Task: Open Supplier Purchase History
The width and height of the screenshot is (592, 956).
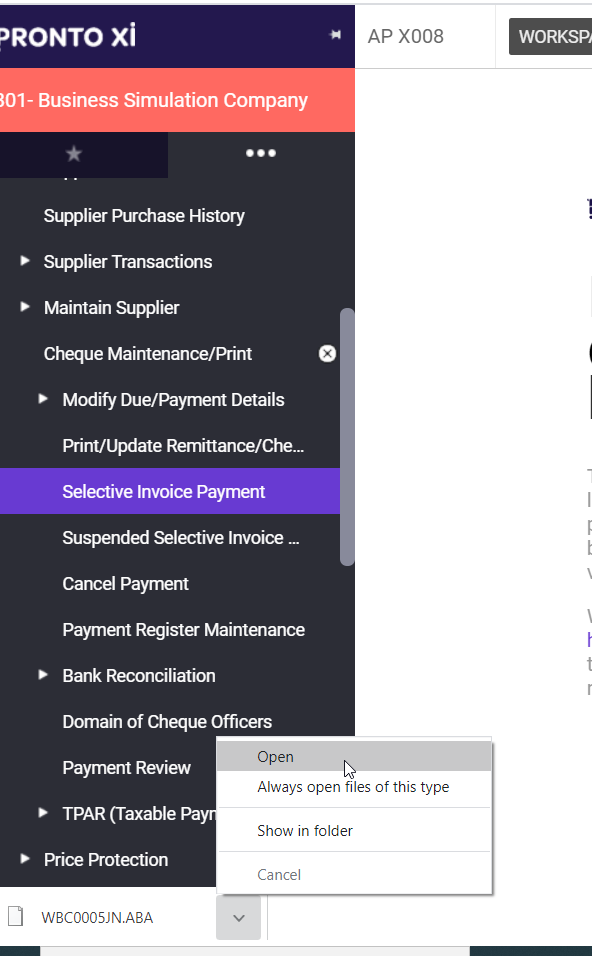Action: tap(144, 216)
